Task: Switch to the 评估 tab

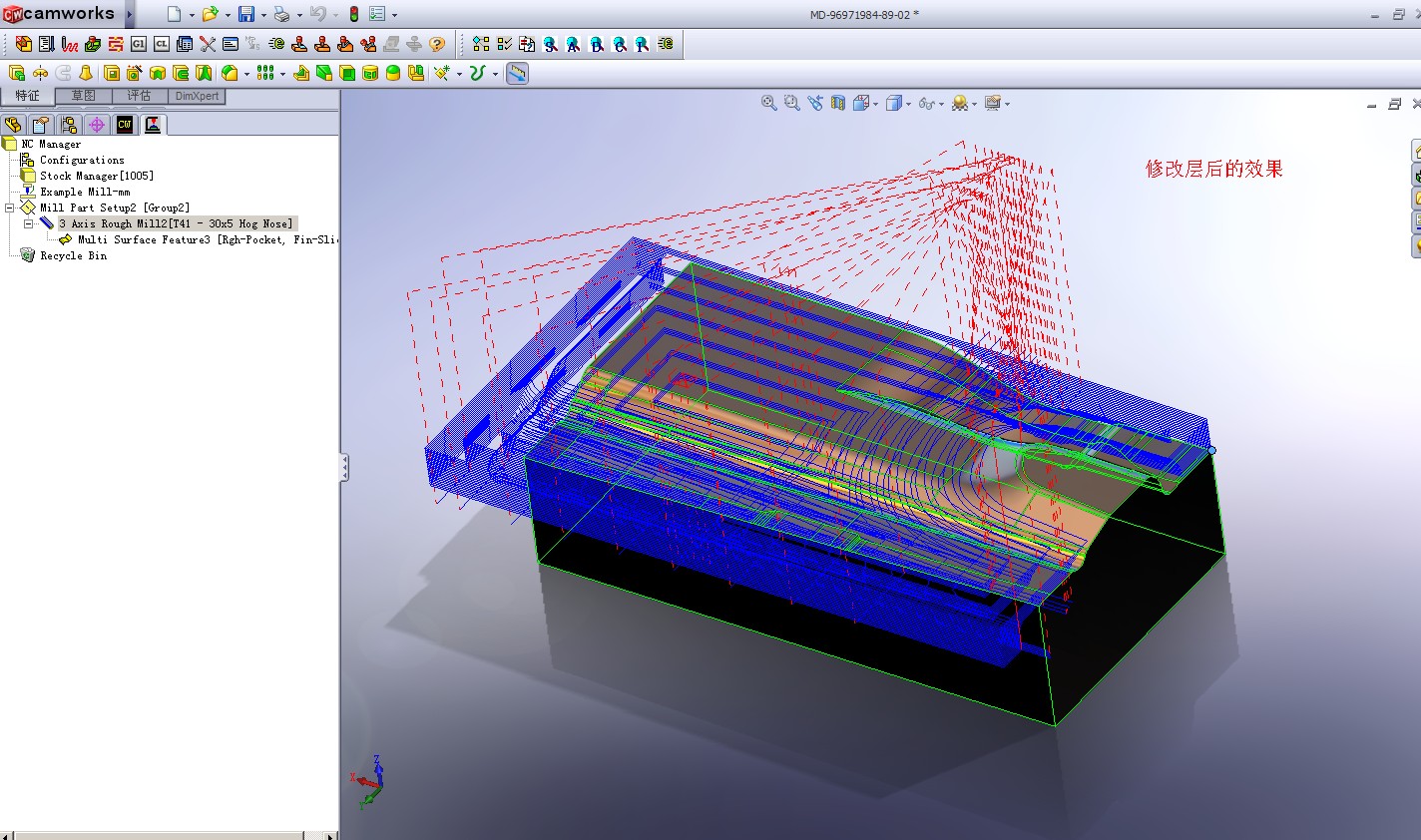Action: coord(140,96)
